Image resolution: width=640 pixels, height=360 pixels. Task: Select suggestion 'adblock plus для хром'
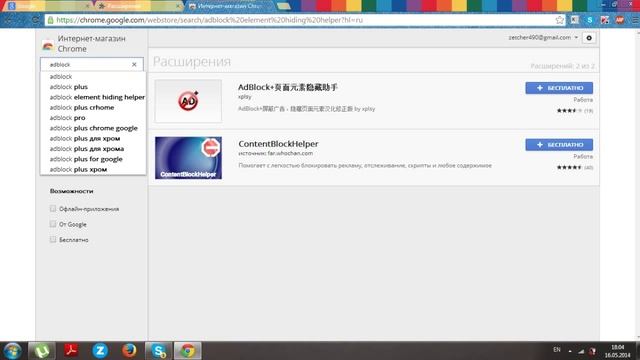[93, 138]
